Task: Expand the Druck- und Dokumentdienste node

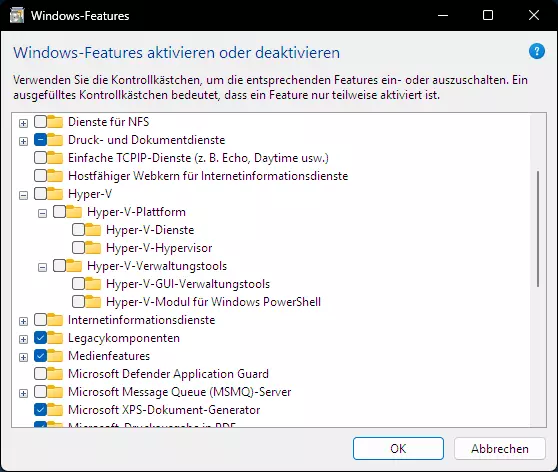Action: [23, 141]
